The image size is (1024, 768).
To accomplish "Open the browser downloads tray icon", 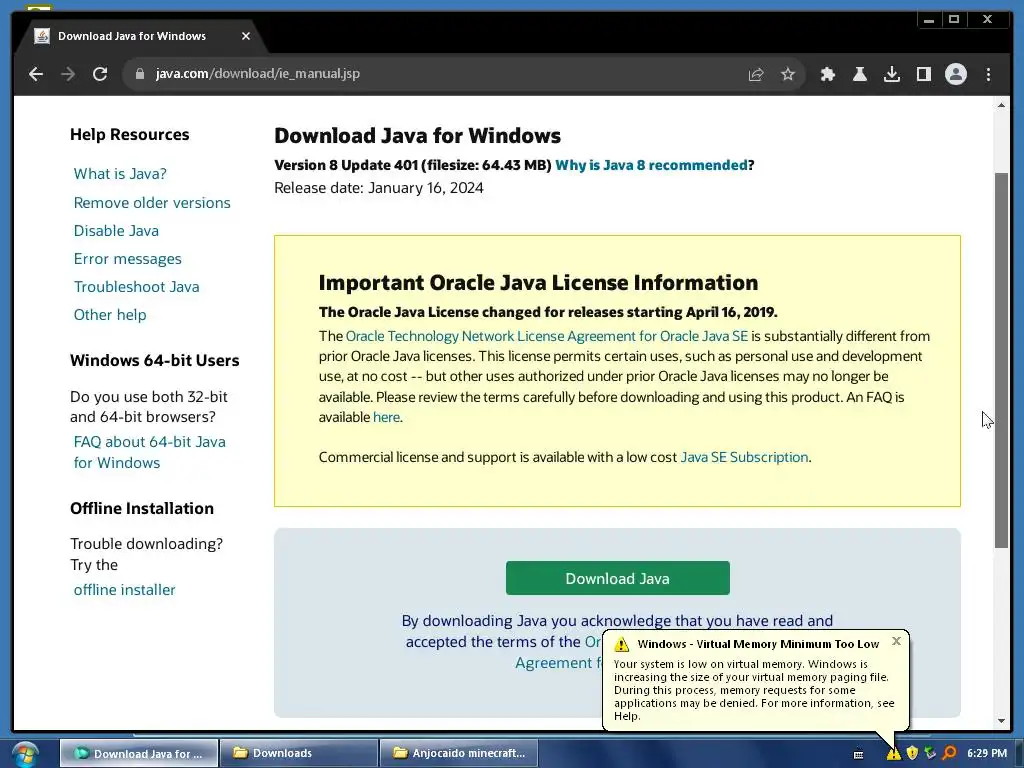I will [x=891, y=74].
